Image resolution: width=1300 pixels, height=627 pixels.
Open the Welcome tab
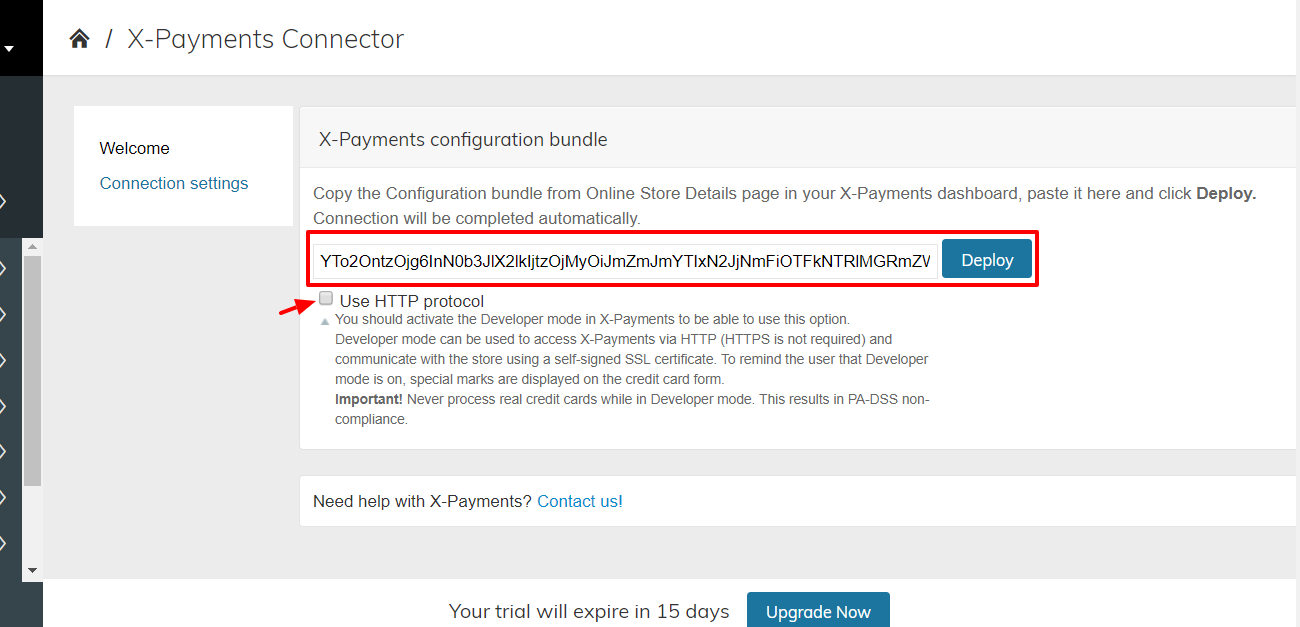[135, 148]
